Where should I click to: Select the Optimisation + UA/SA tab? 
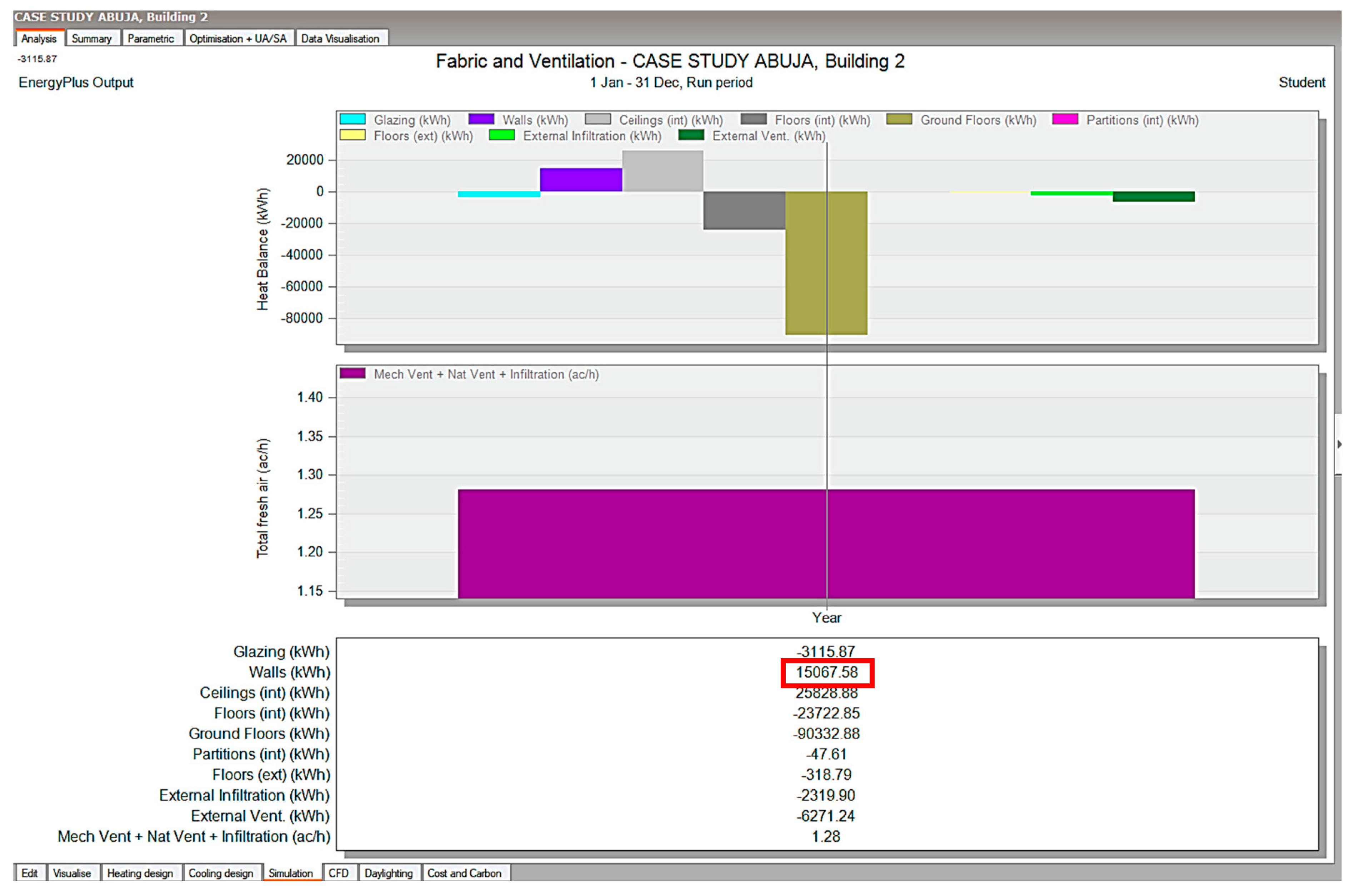pyautogui.click(x=238, y=38)
